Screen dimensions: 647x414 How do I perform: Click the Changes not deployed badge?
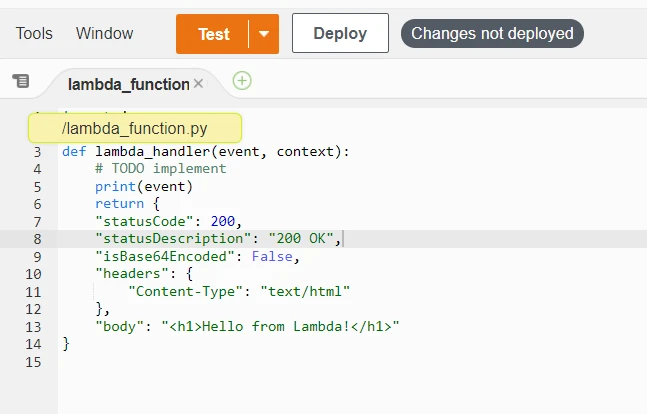point(492,33)
